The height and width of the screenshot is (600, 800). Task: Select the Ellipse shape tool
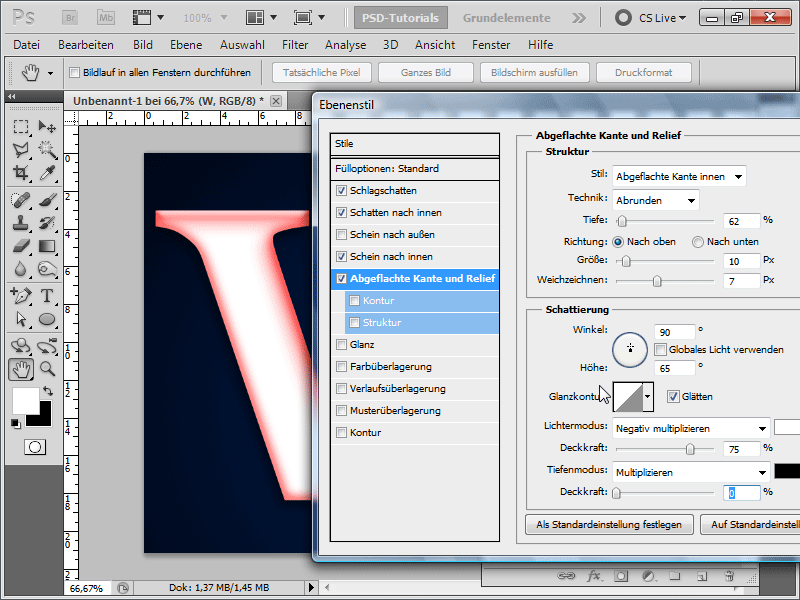(47, 319)
